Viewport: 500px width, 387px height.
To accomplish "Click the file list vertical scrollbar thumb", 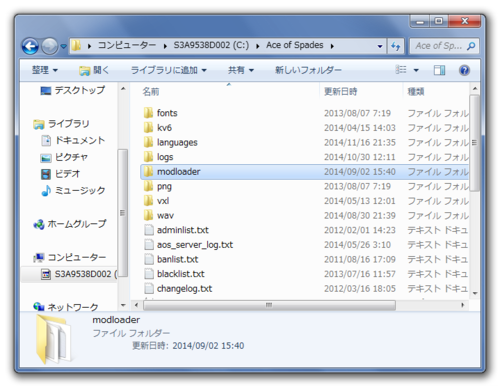I will [474, 143].
